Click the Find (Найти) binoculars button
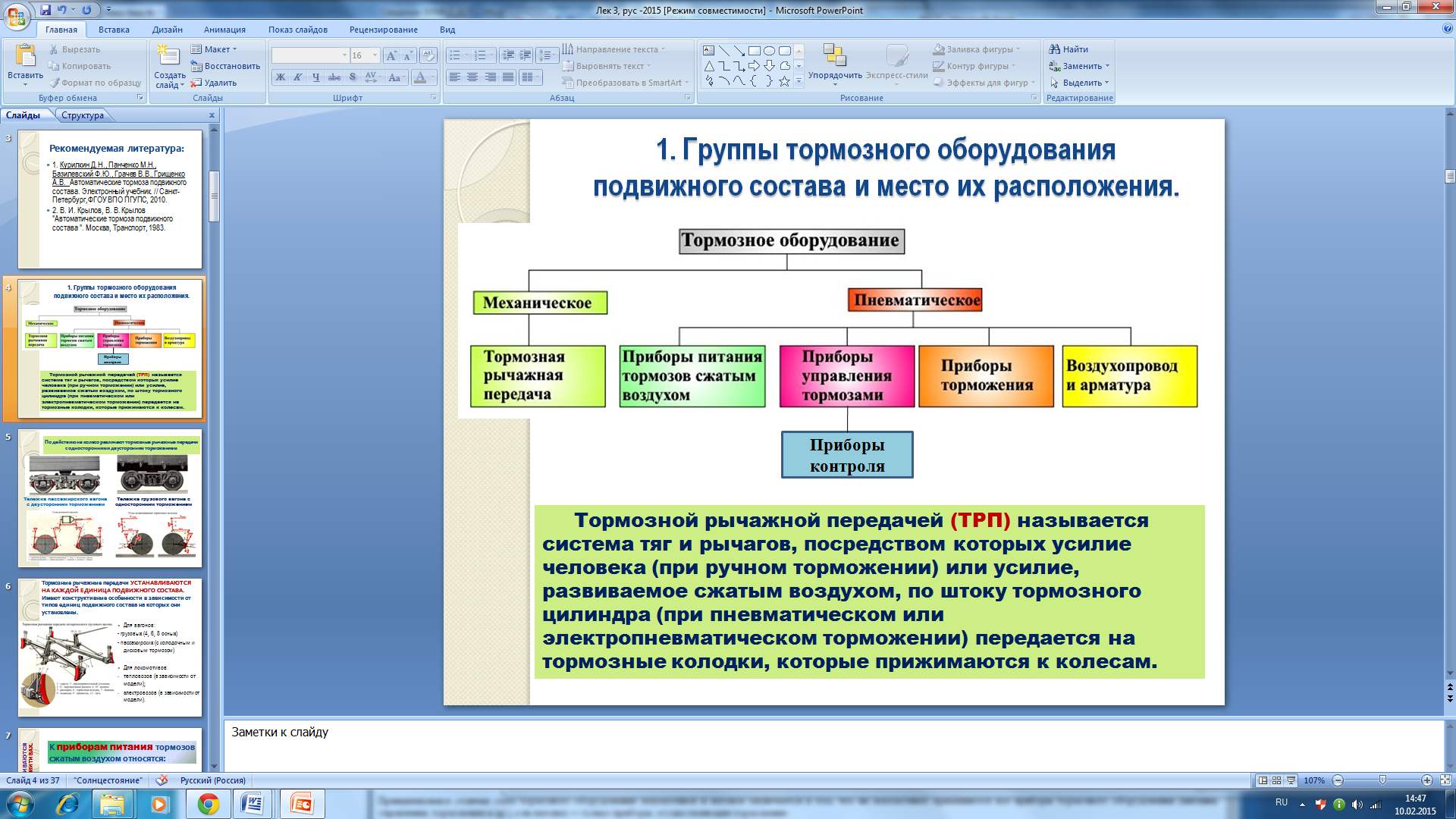Image resolution: width=1456 pixels, height=819 pixels. click(1068, 49)
